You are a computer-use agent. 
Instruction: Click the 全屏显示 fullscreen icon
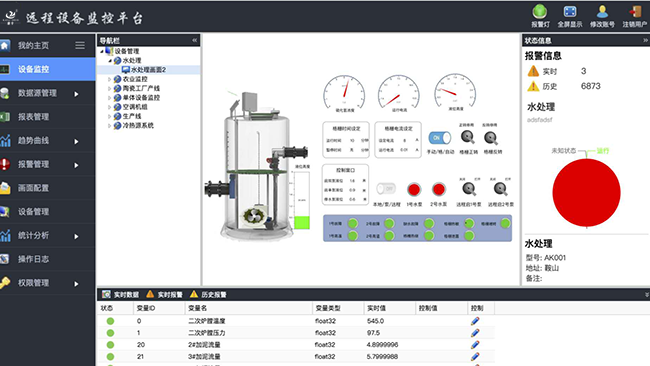pos(570,12)
